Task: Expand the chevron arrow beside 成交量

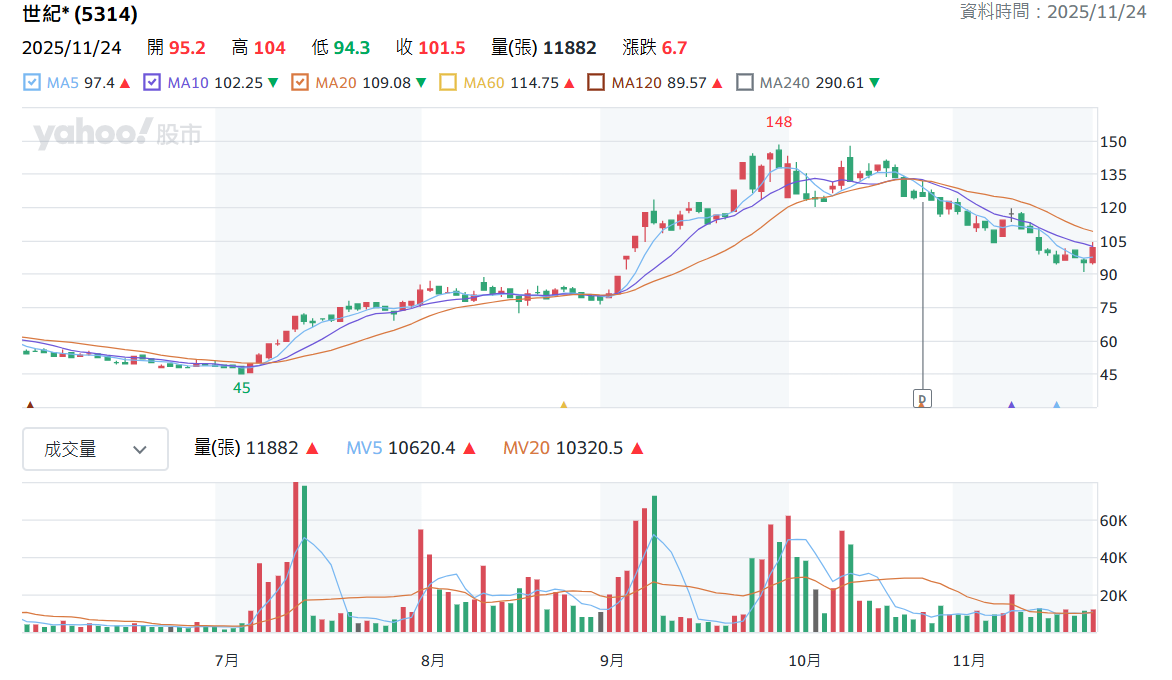Action: click(x=140, y=450)
